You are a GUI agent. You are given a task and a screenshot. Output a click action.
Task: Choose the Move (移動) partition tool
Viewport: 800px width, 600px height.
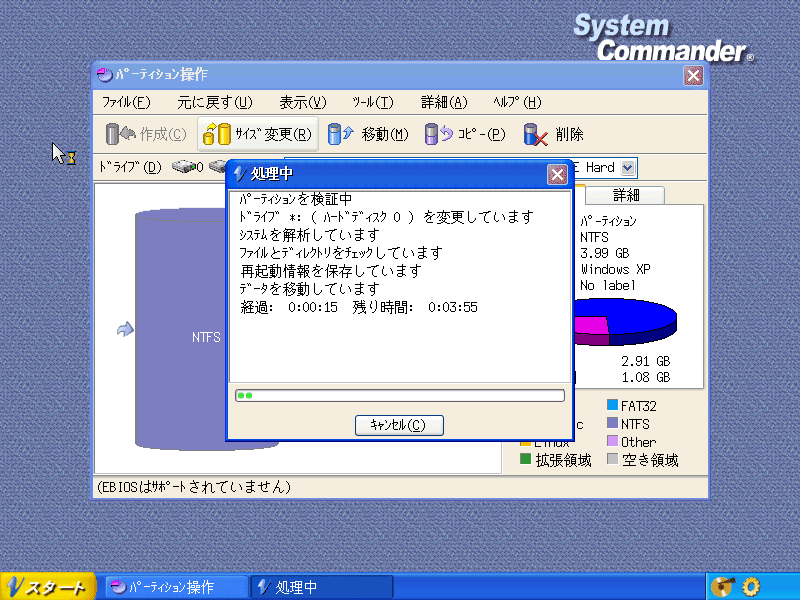pos(367,134)
